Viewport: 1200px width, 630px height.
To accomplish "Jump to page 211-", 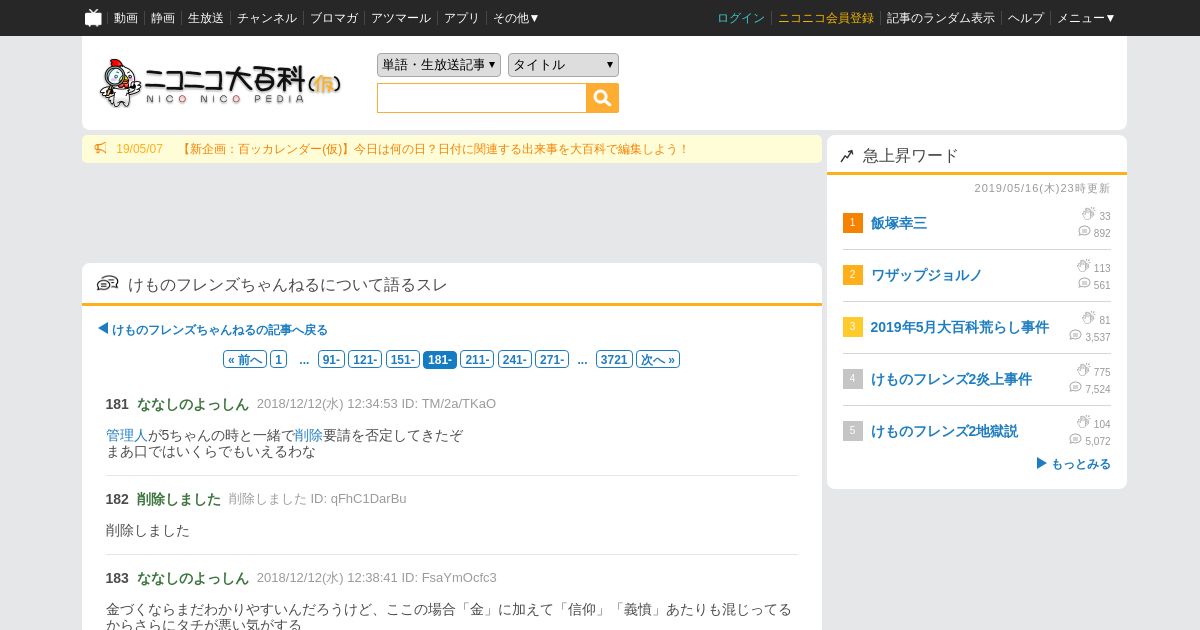I will [x=477, y=359].
